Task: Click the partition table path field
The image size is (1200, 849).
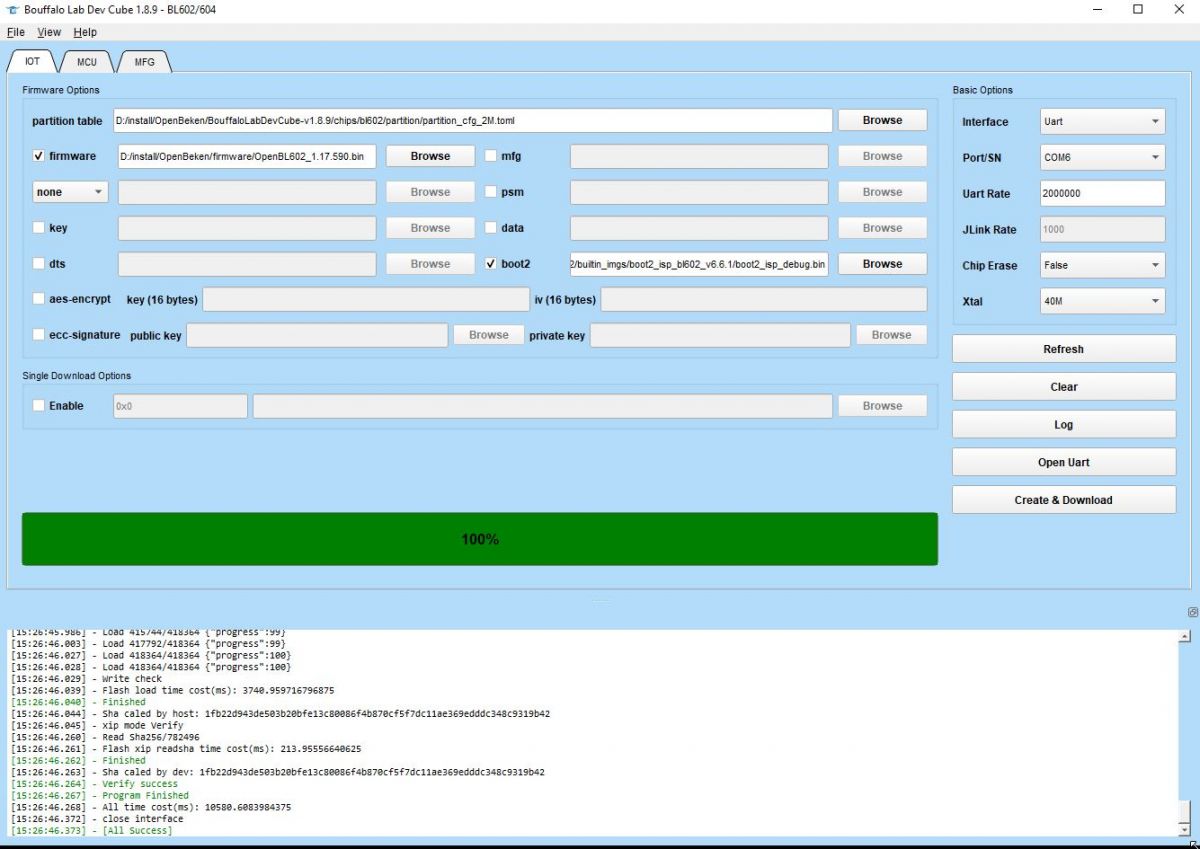Action: point(472,120)
